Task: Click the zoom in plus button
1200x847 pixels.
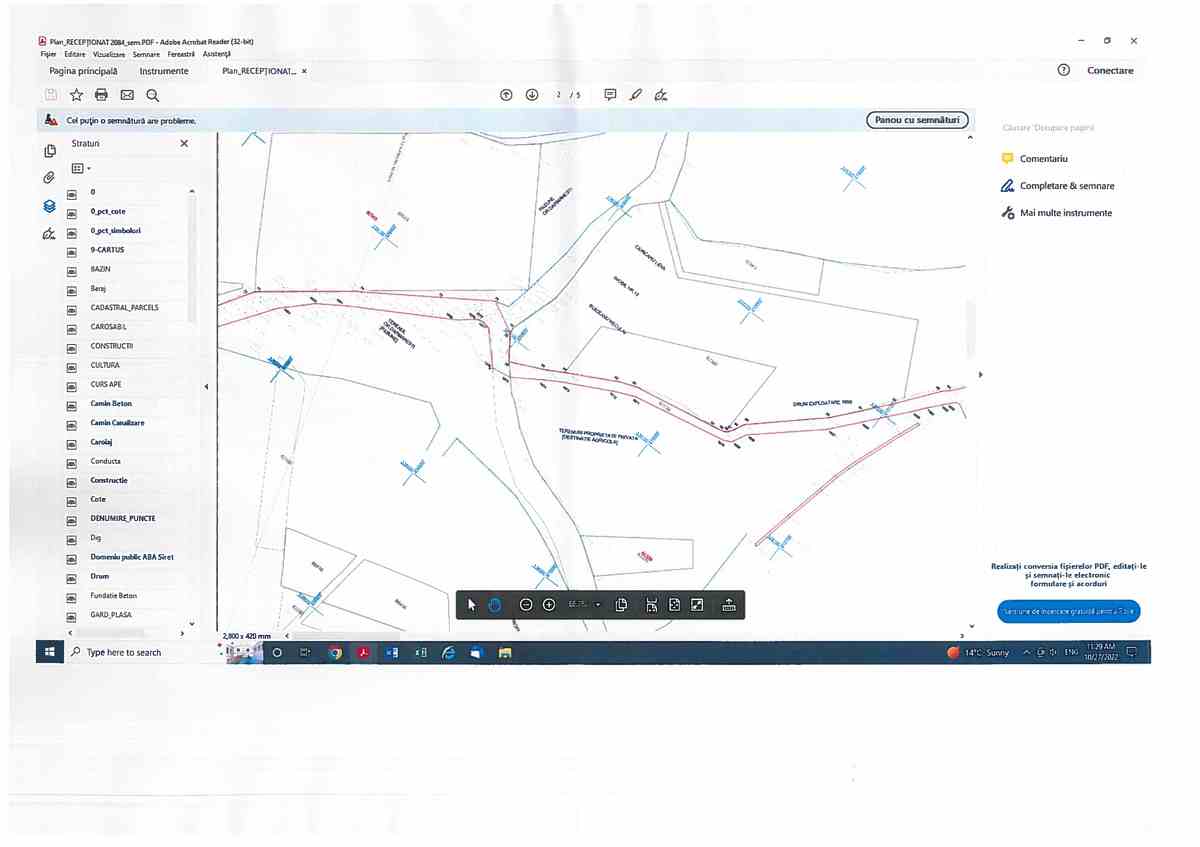Action: click(549, 605)
